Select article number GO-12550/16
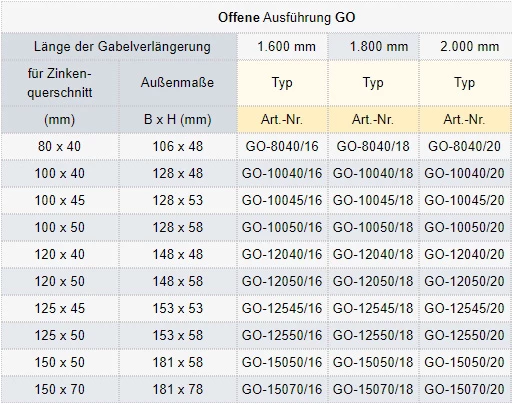This screenshot has height=404, width=512. (282, 335)
